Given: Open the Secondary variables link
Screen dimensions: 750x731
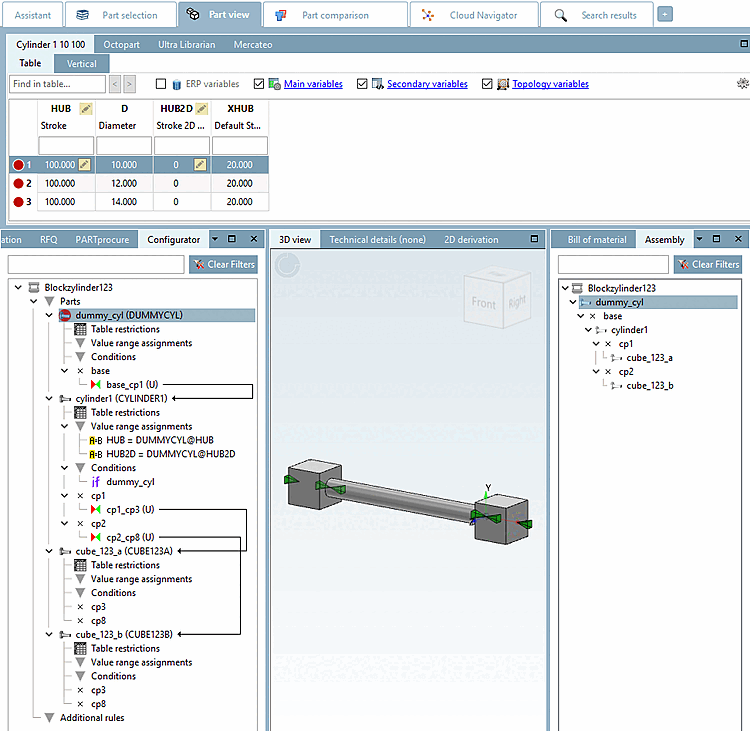Looking at the screenshot, I should pos(427,85).
